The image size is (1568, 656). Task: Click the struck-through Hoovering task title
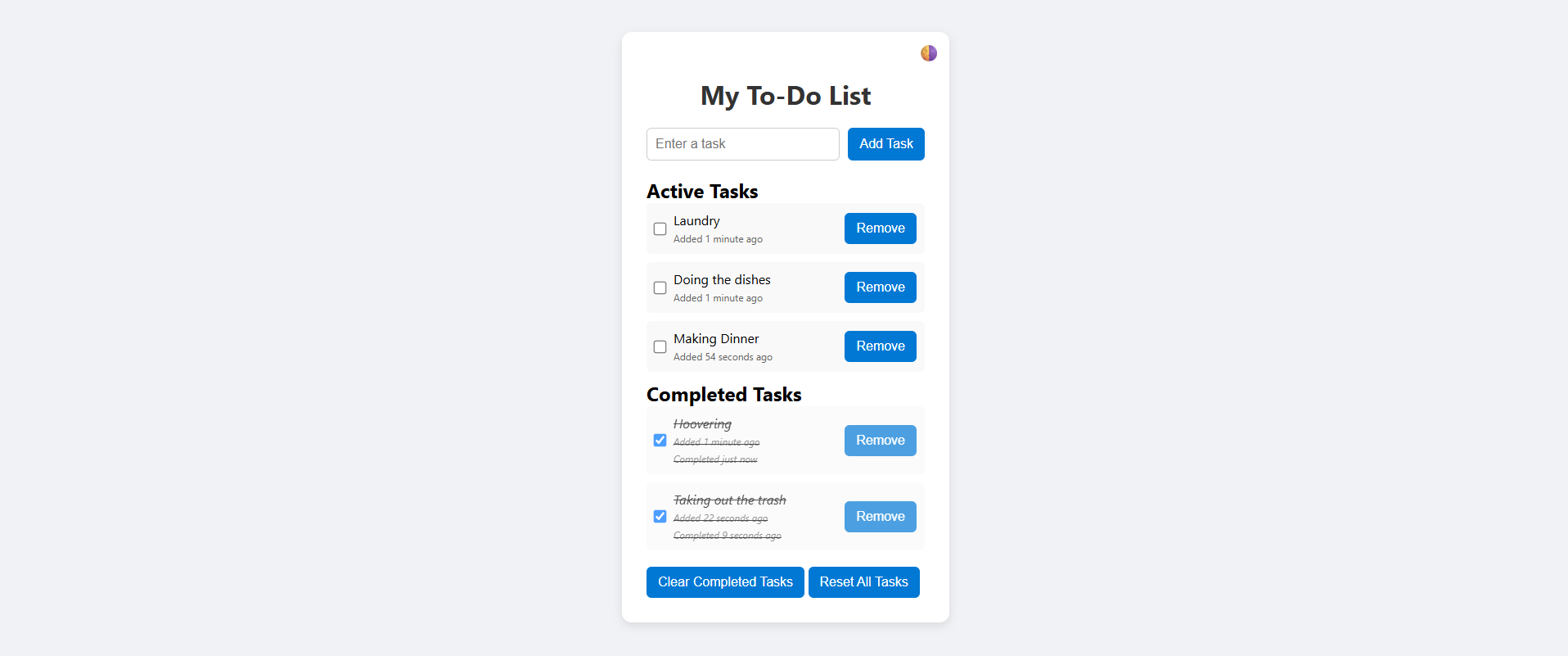pyautogui.click(x=702, y=424)
